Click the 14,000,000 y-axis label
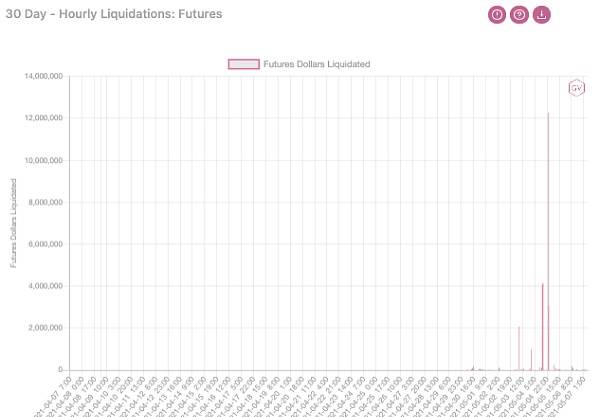 tap(44, 76)
